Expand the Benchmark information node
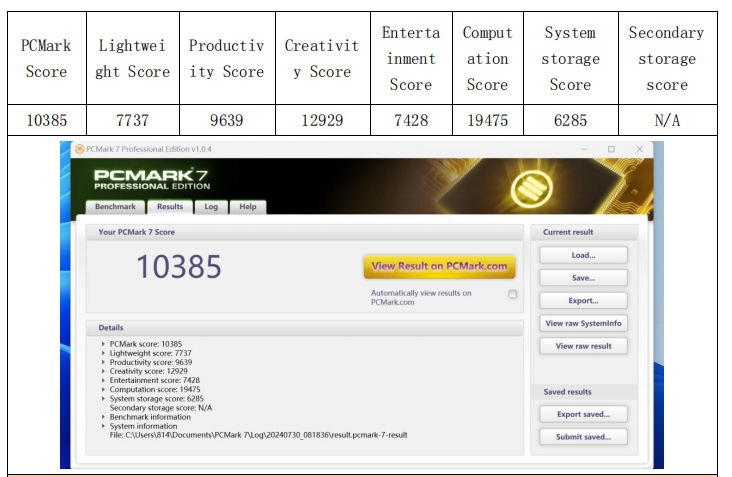Screen dimensions: 732x477 tap(103, 417)
